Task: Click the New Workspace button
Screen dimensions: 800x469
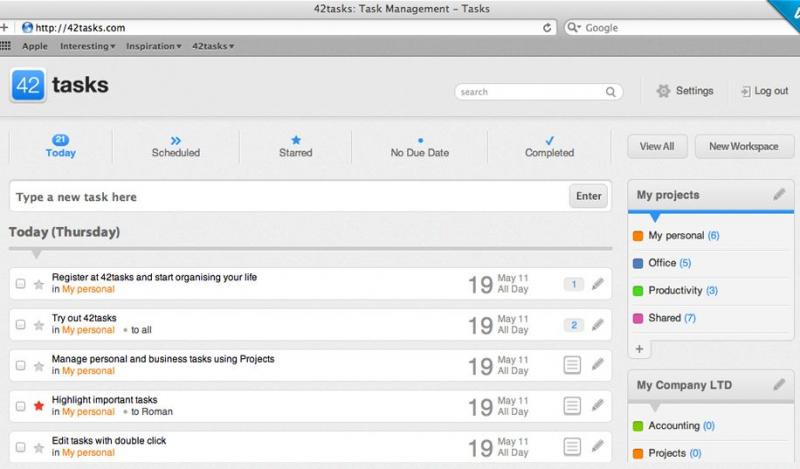Action: pos(744,146)
